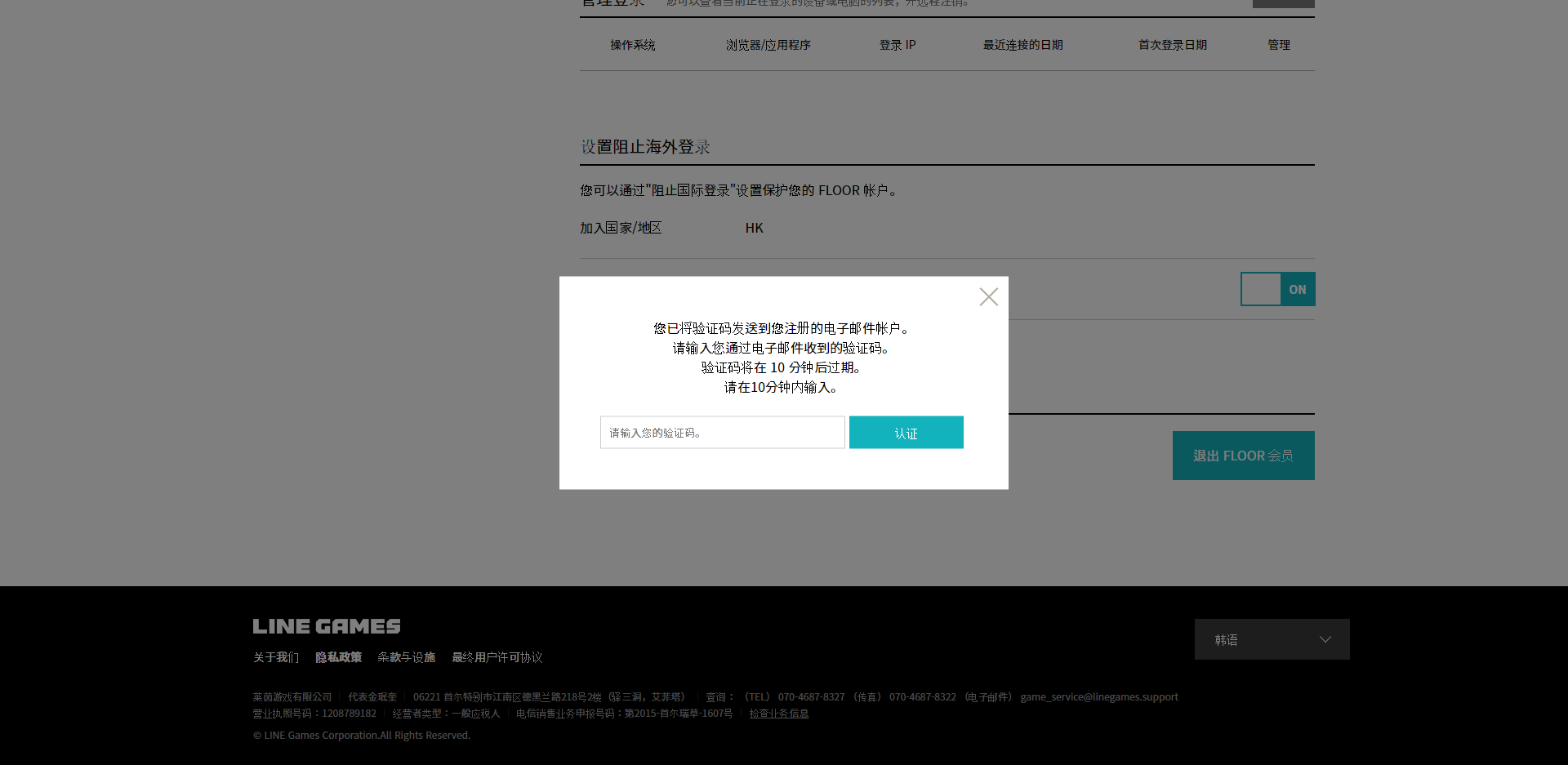
Task: Click the LINE GAMES logo
Action: pos(327,626)
